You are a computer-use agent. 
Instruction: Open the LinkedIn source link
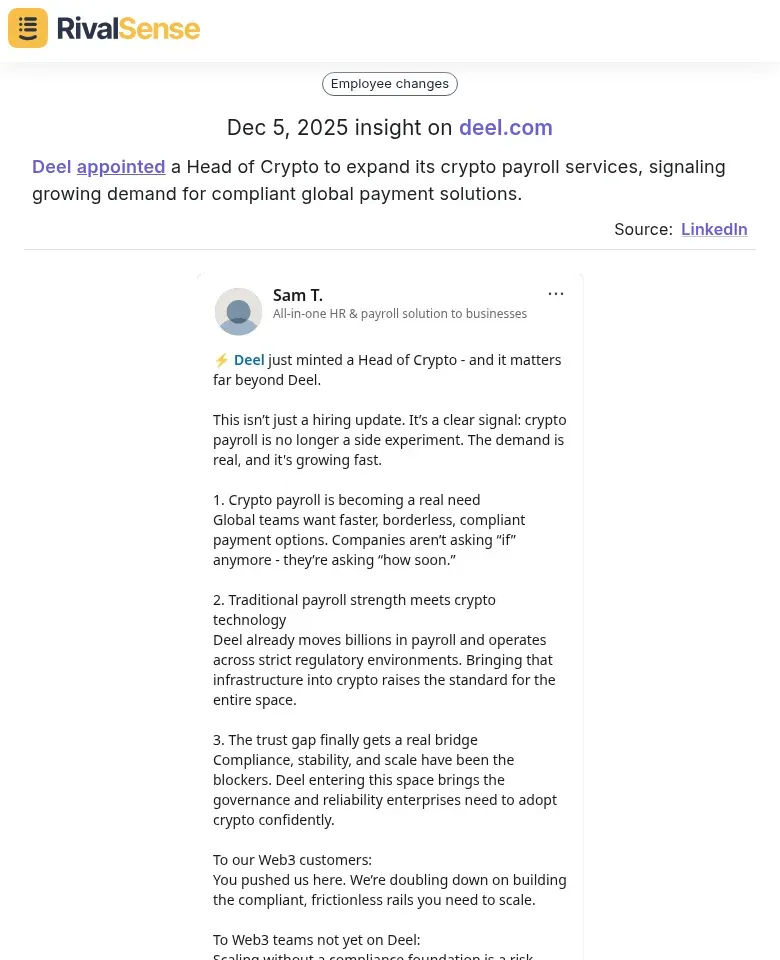[x=714, y=229]
